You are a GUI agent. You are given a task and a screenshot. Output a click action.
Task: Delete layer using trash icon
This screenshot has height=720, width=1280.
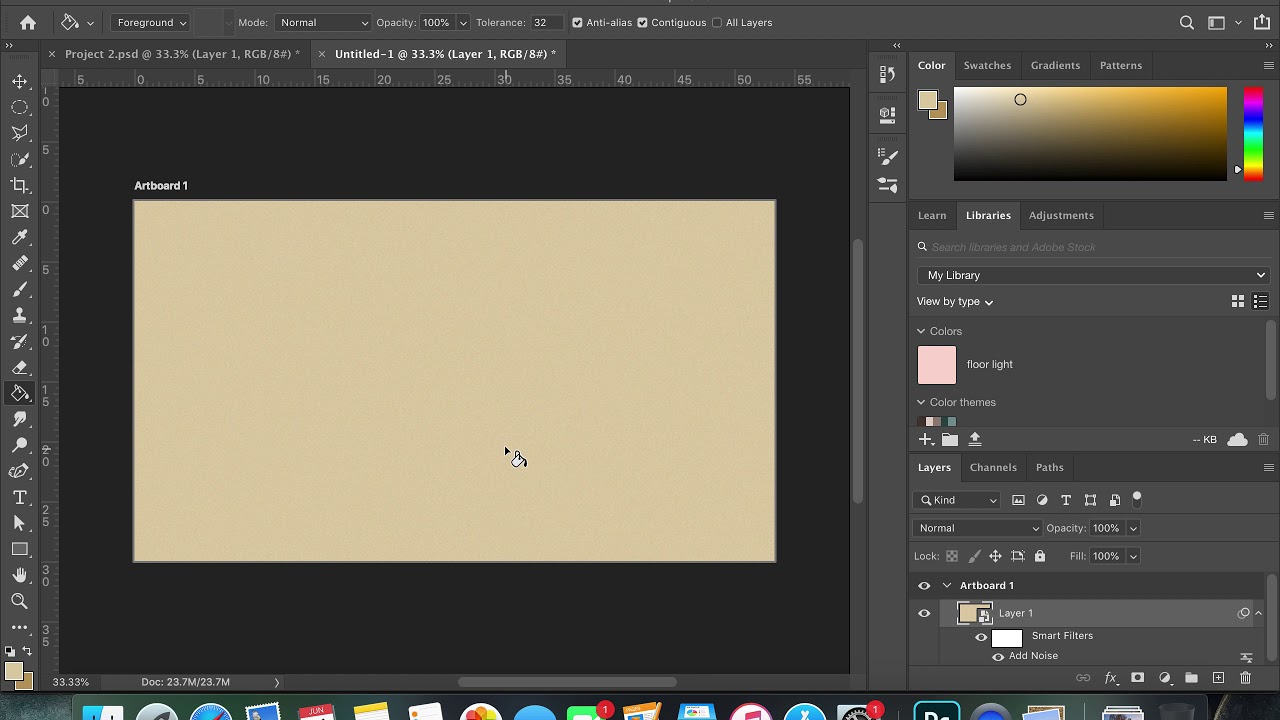click(1245, 678)
